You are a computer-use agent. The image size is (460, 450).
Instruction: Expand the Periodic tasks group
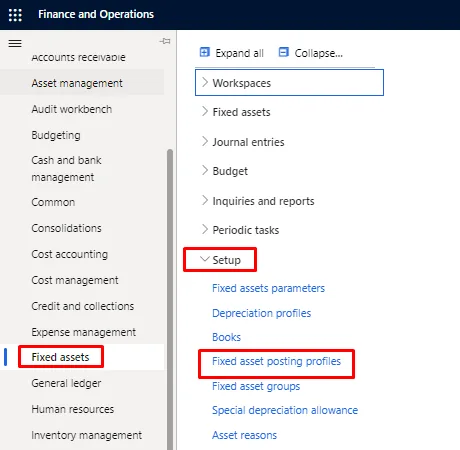coord(240,230)
